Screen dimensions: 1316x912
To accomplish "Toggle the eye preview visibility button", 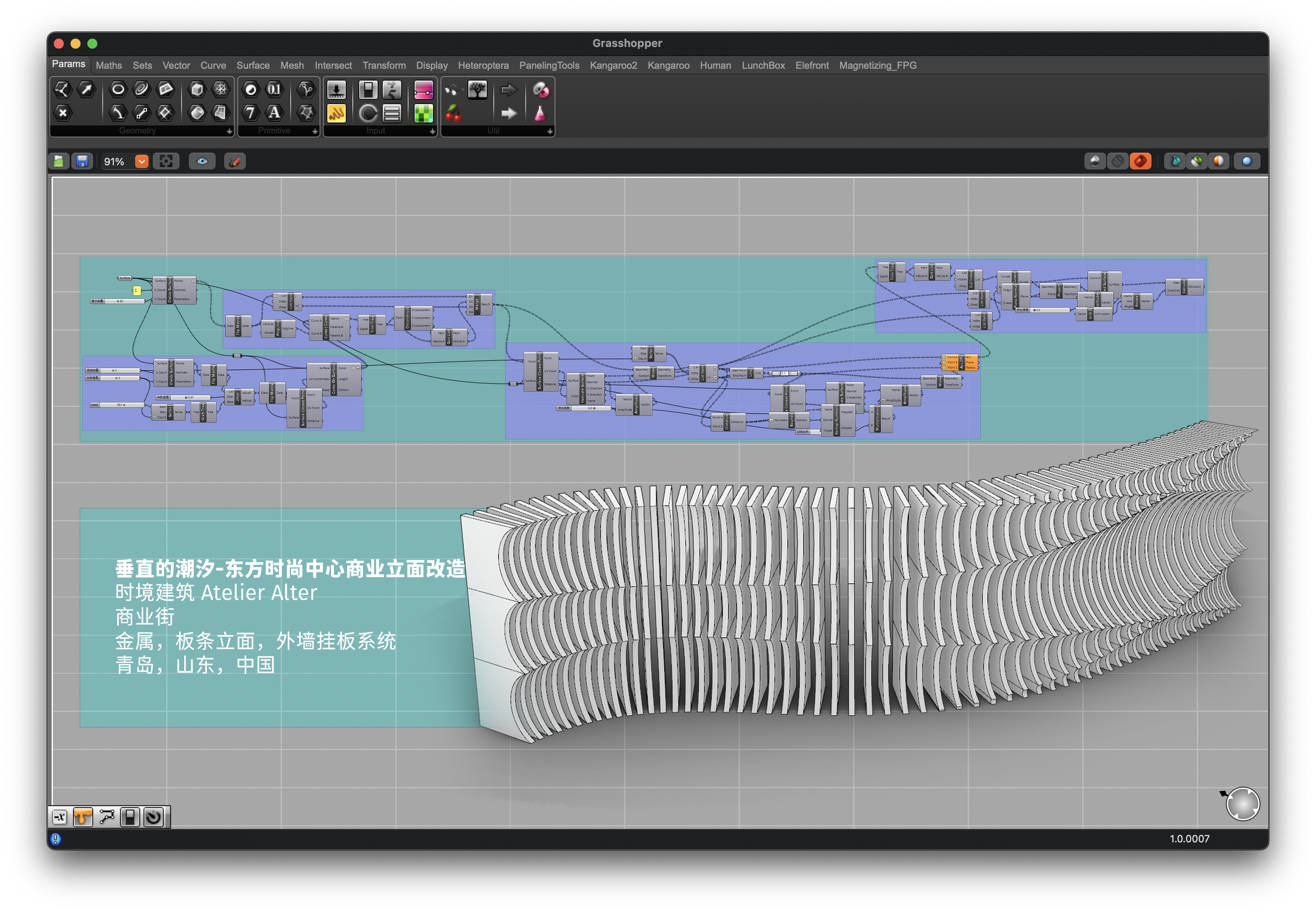I will coord(202,162).
